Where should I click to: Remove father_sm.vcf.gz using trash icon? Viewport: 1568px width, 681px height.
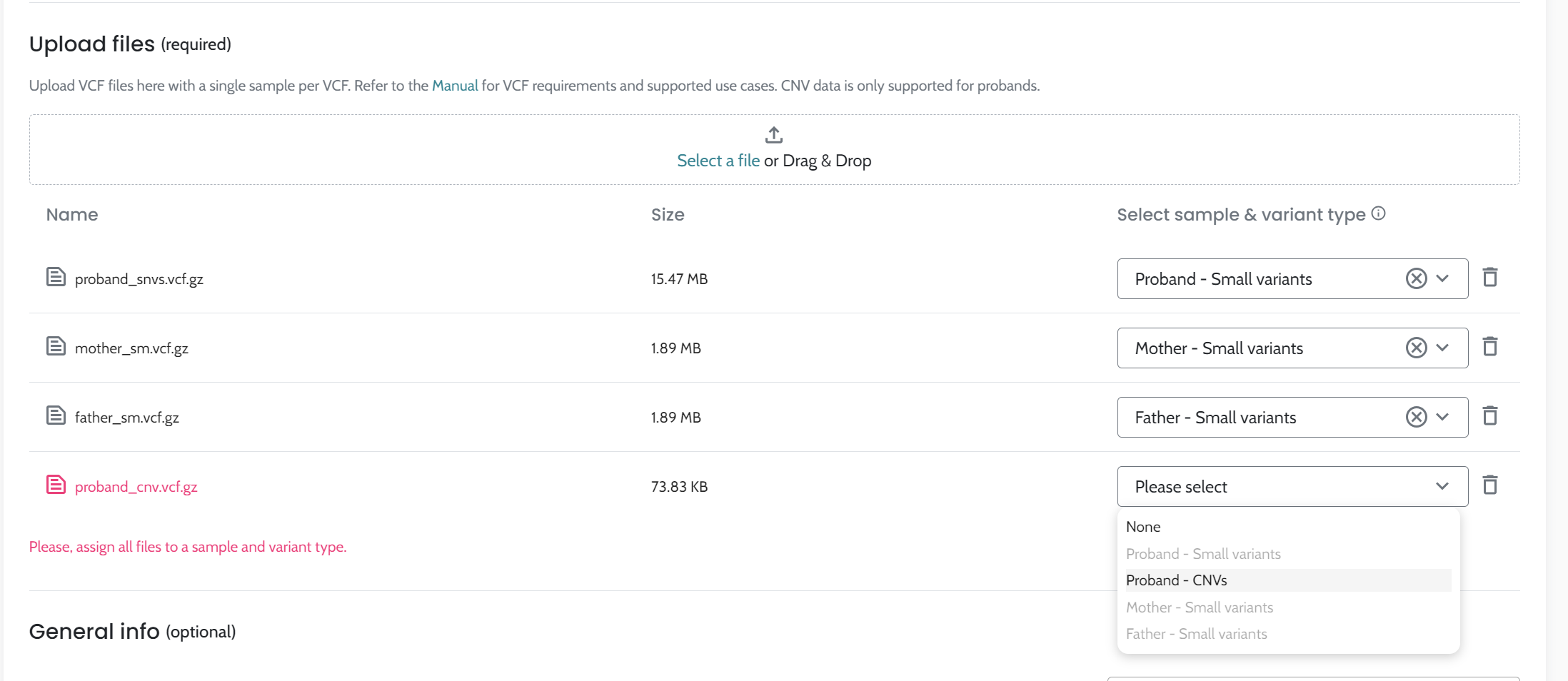pos(1489,416)
